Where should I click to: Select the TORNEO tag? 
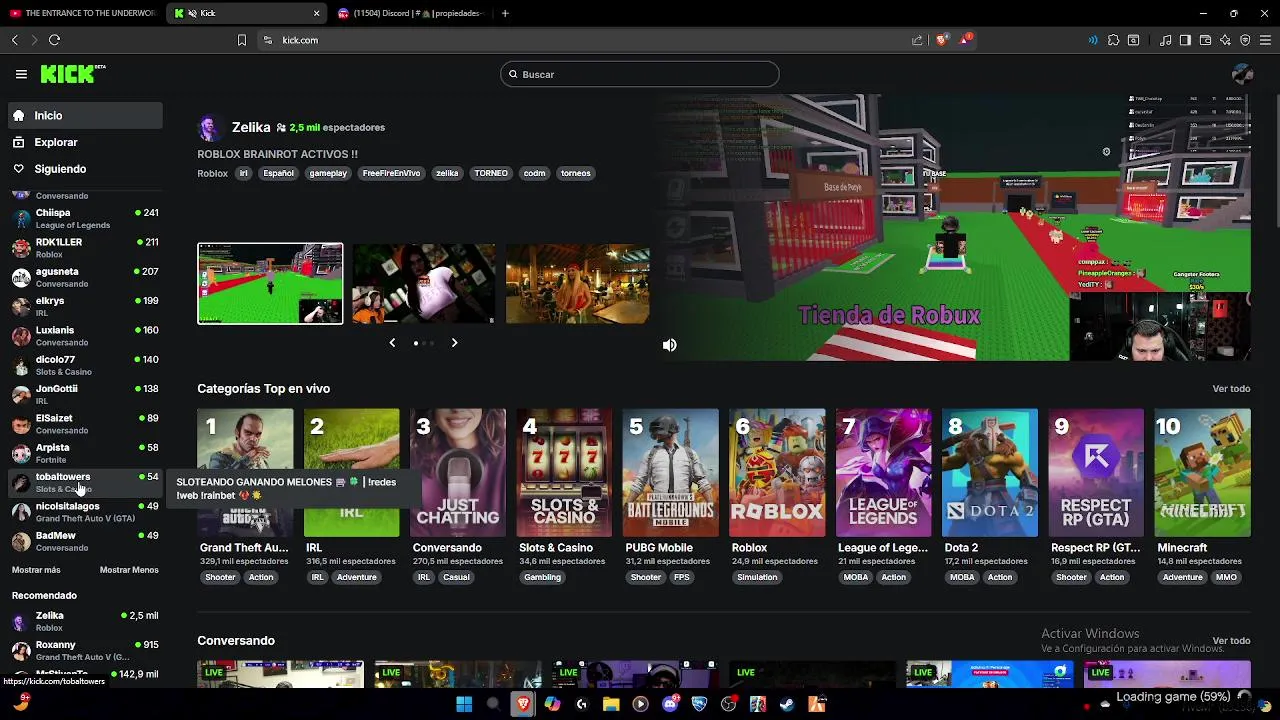[491, 173]
